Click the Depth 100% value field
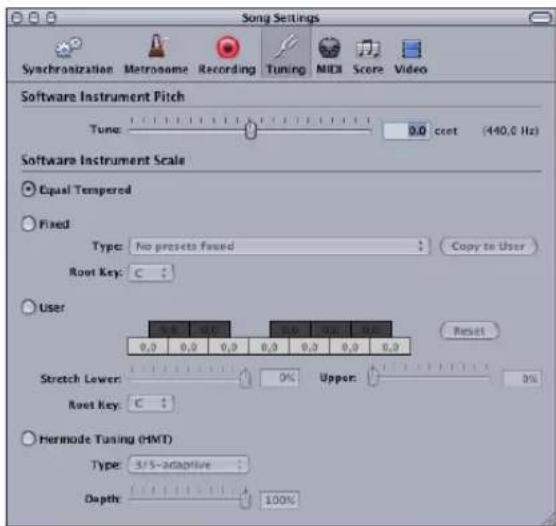 [x=280, y=500]
